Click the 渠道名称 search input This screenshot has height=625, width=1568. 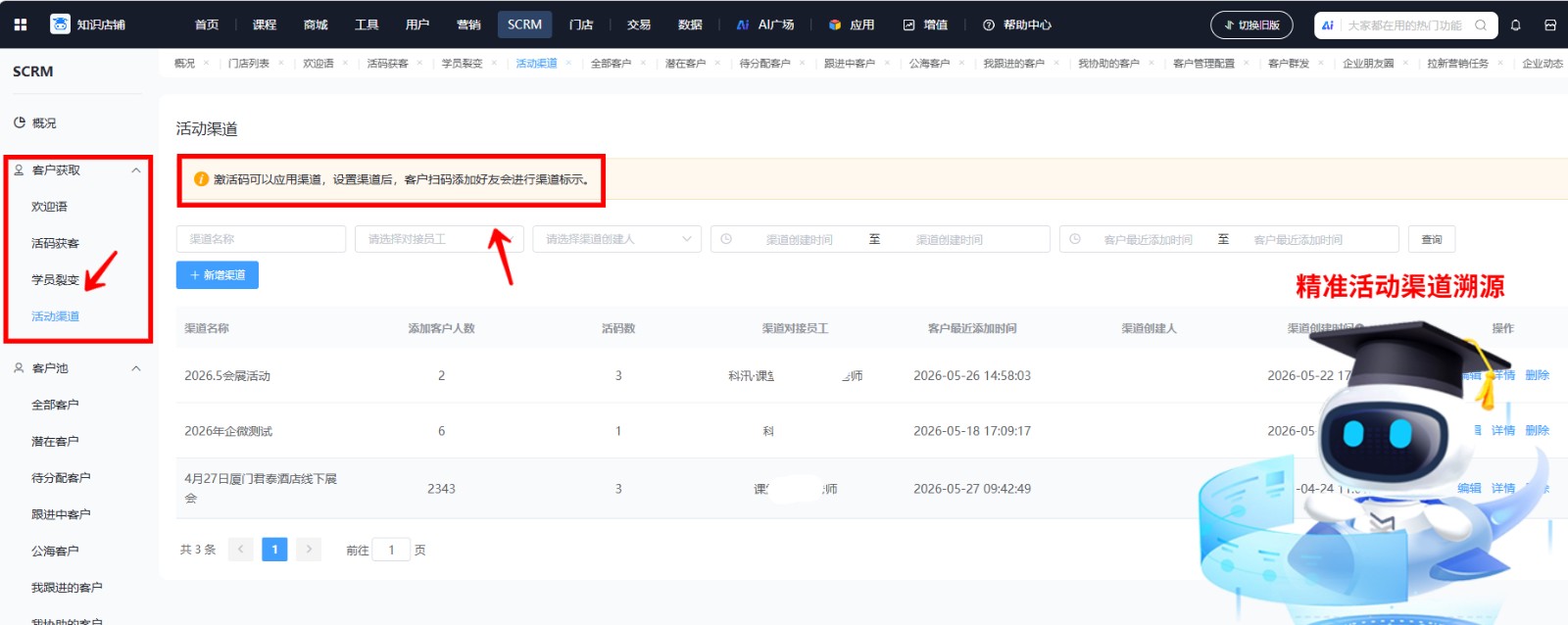click(x=261, y=239)
